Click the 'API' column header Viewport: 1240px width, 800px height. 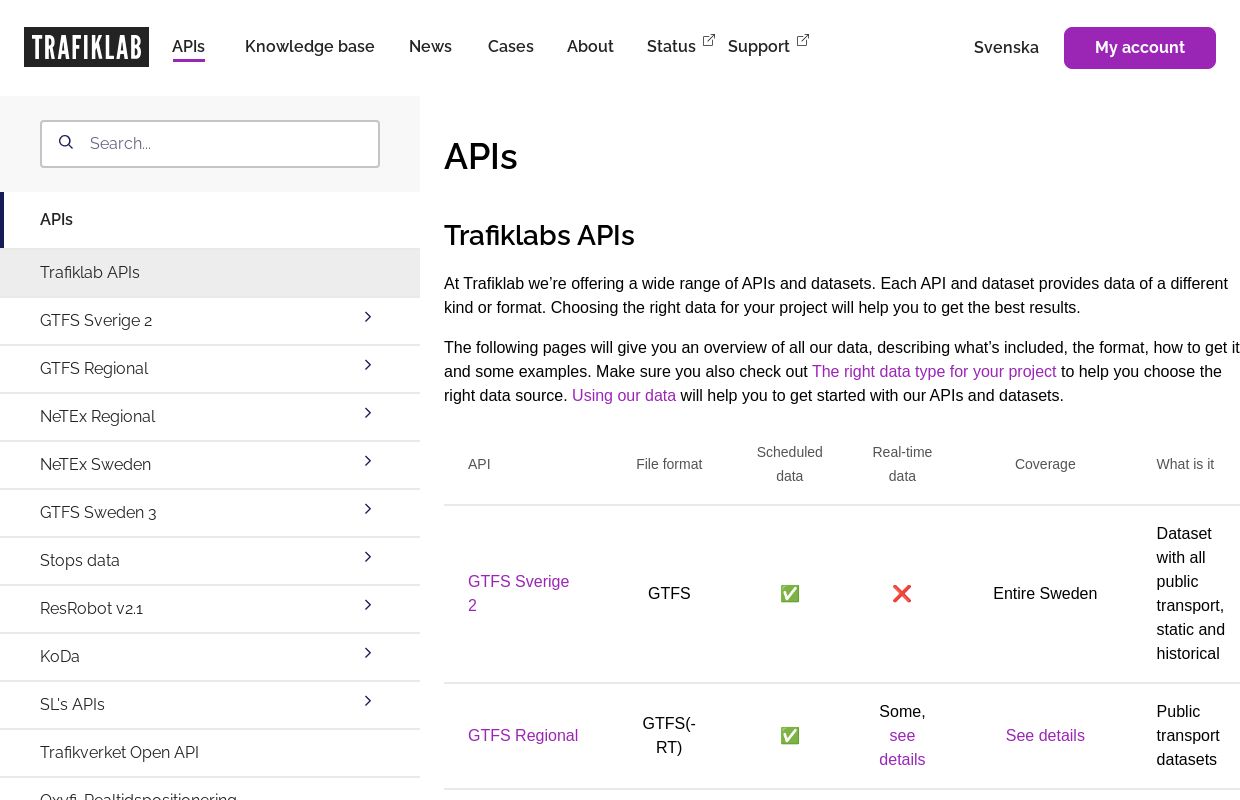(479, 464)
